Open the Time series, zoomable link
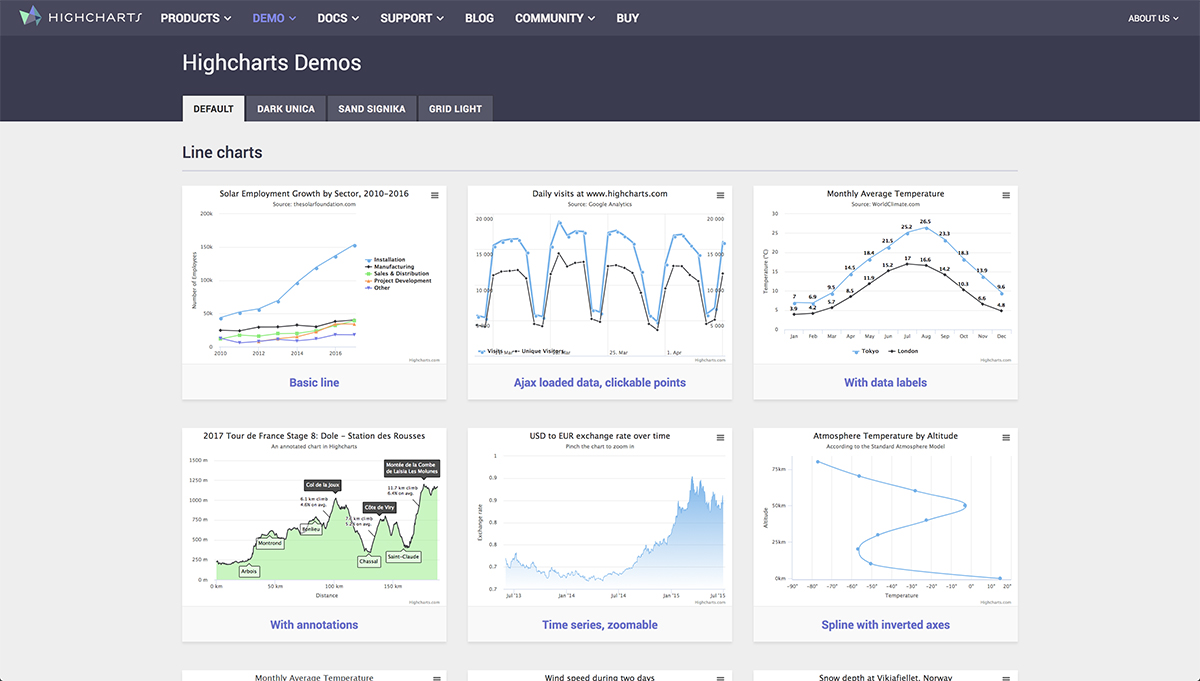This screenshot has width=1200, height=681. [600, 625]
